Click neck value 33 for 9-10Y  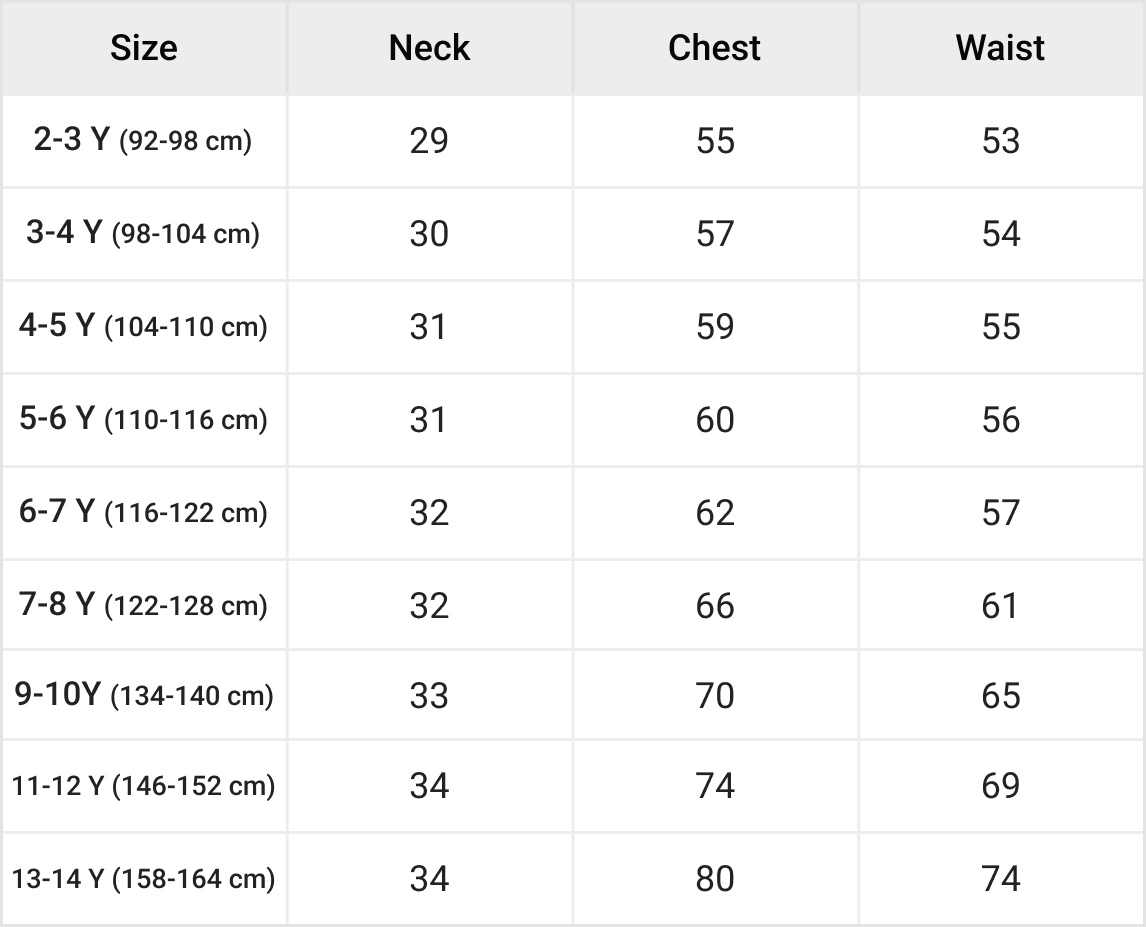tap(429, 695)
